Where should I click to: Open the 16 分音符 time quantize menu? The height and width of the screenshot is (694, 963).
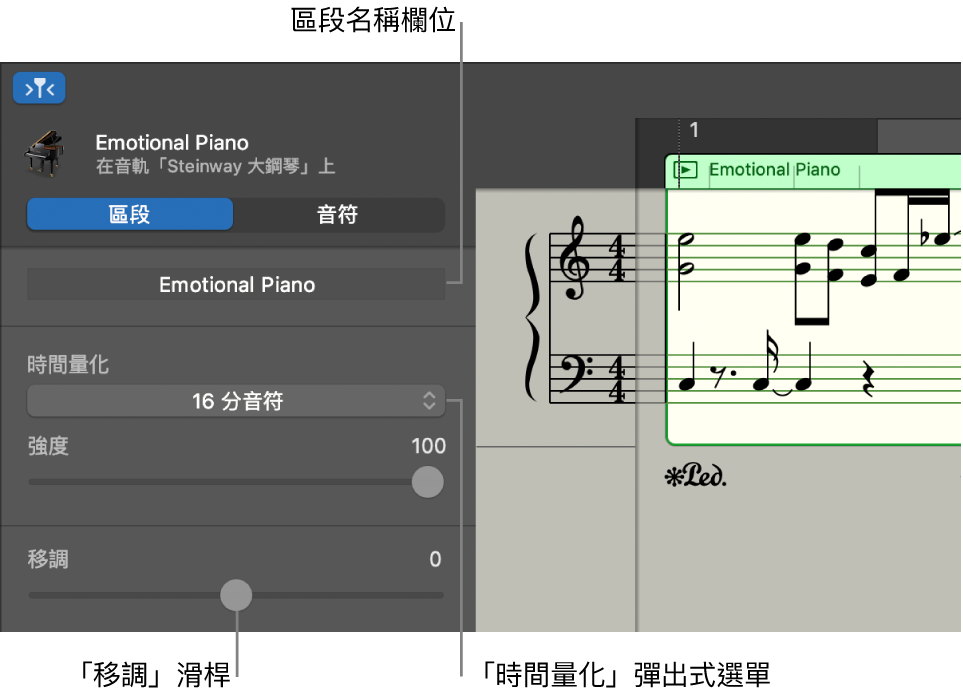(x=236, y=400)
